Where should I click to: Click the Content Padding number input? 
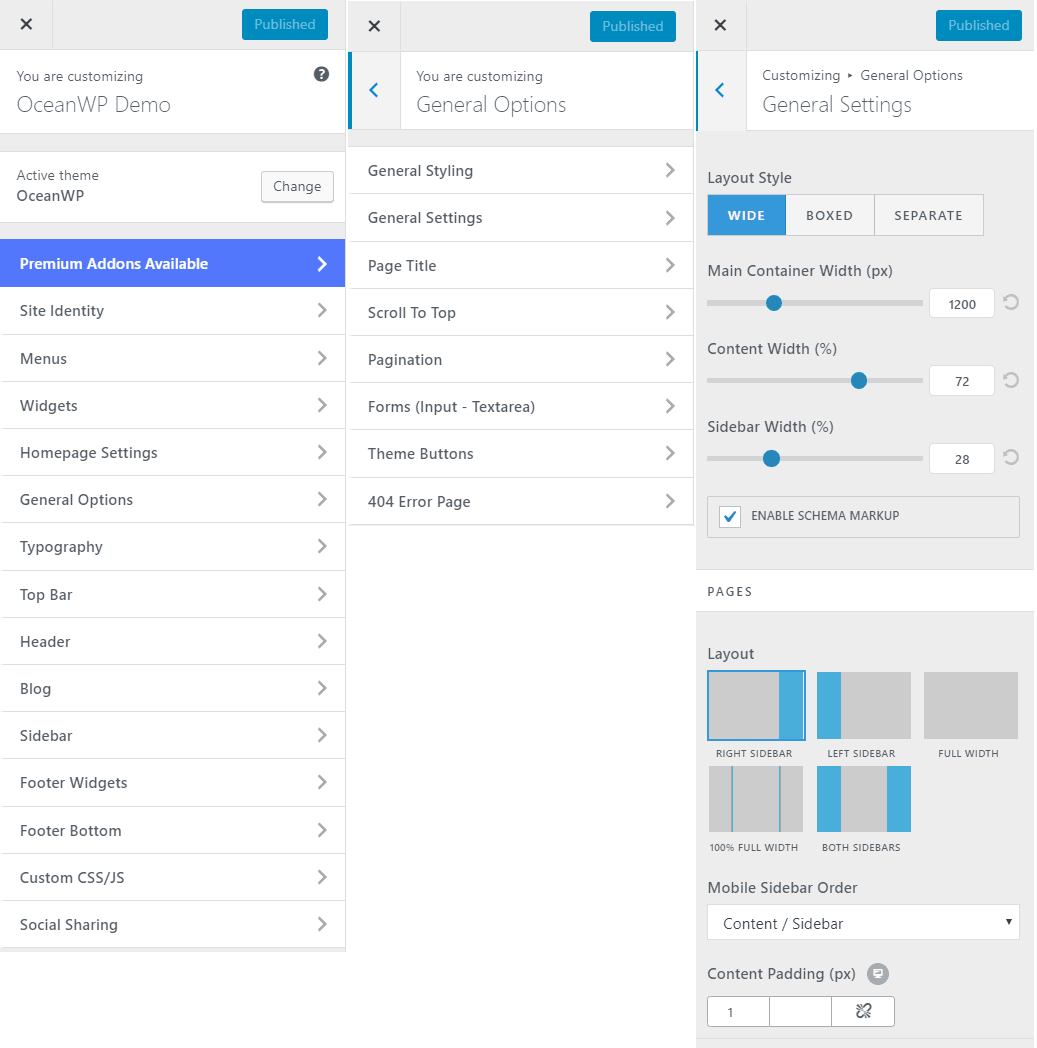[x=737, y=1011]
